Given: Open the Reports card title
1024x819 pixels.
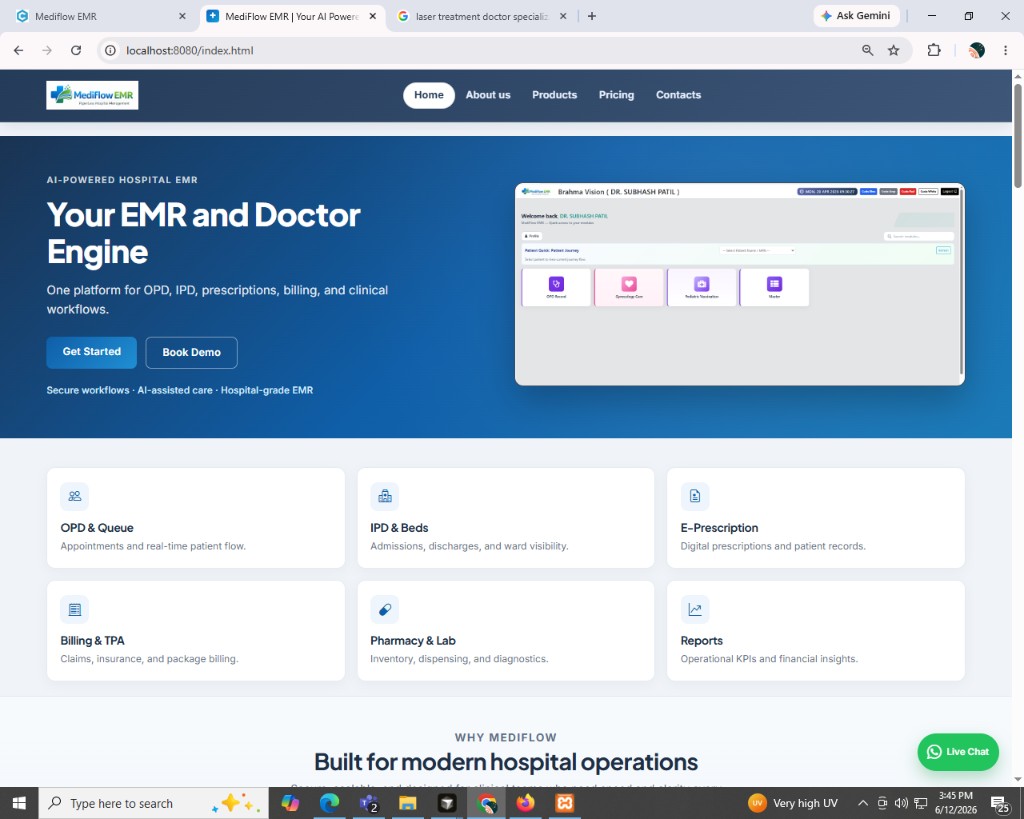Looking at the screenshot, I should [x=701, y=641].
